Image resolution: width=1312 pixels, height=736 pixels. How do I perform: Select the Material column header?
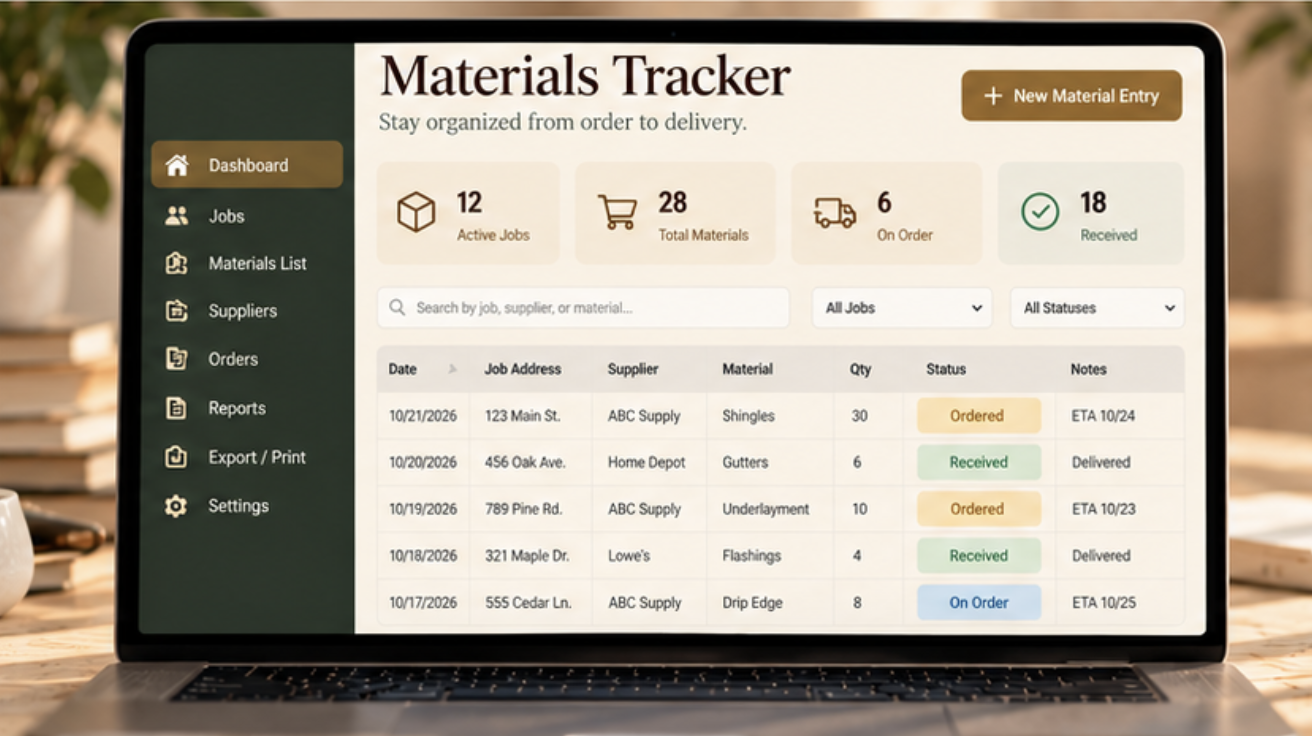pos(748,369)
